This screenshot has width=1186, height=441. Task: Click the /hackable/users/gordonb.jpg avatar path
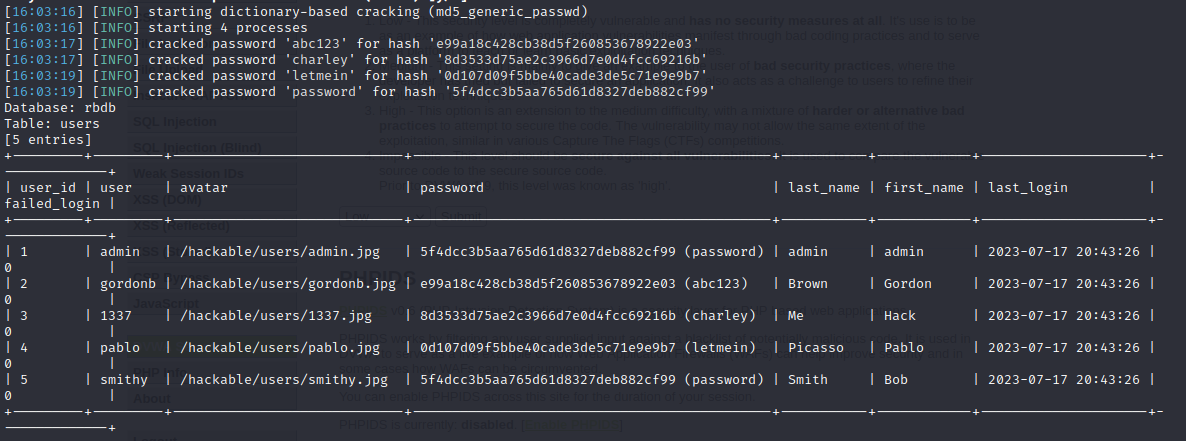(x=287, y=284)
